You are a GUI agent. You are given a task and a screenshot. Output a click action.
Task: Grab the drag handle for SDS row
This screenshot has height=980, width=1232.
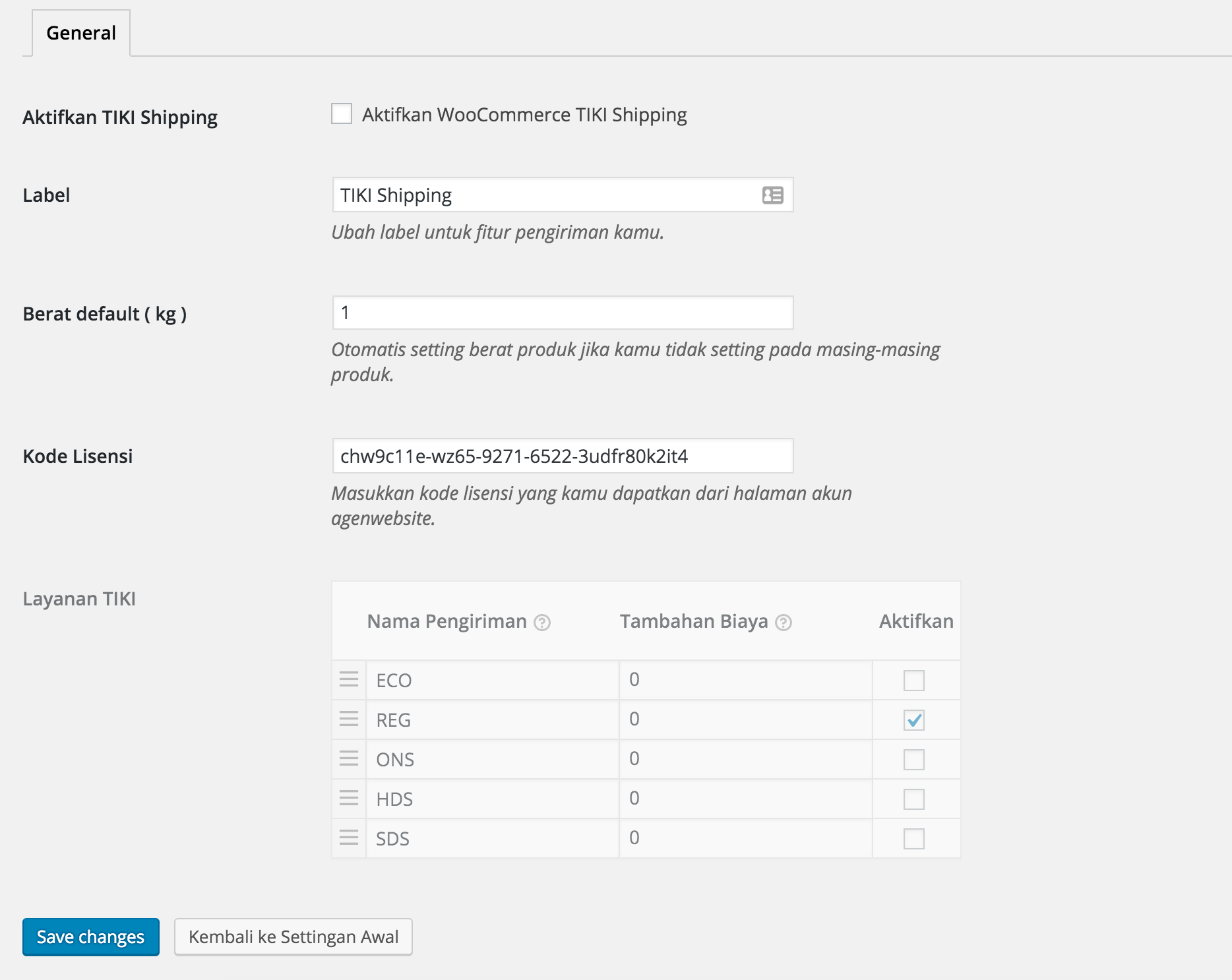[349, 838]
